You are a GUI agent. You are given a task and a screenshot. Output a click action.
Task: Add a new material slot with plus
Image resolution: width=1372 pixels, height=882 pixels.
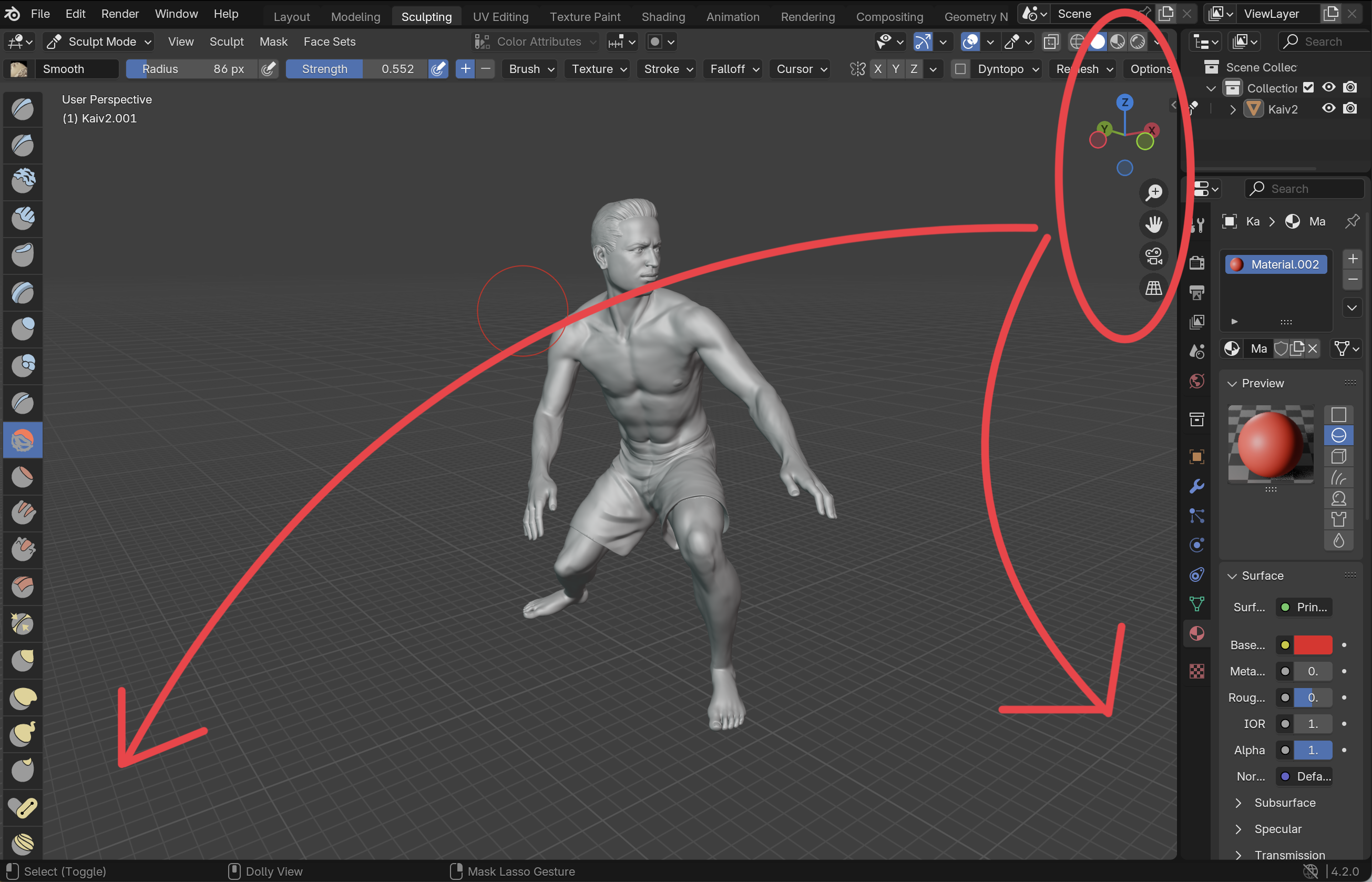point(1352,259)
